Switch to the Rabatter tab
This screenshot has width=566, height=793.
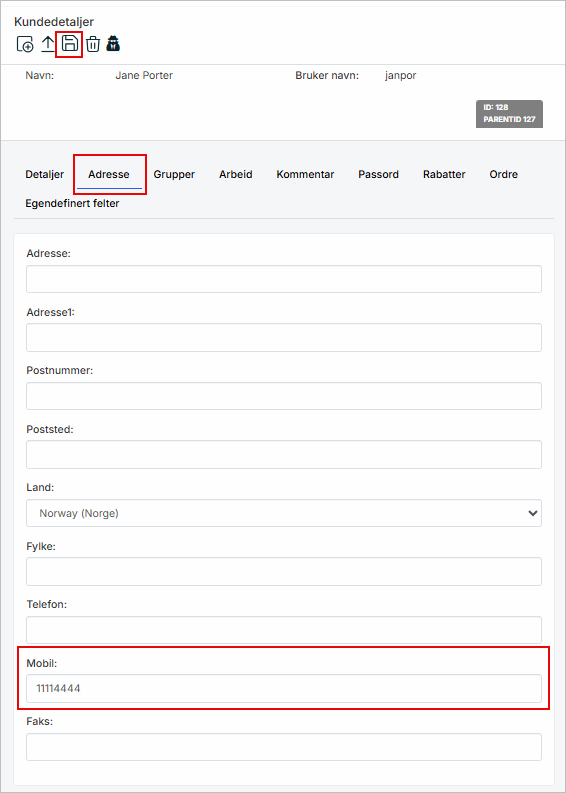click(444, 174)
